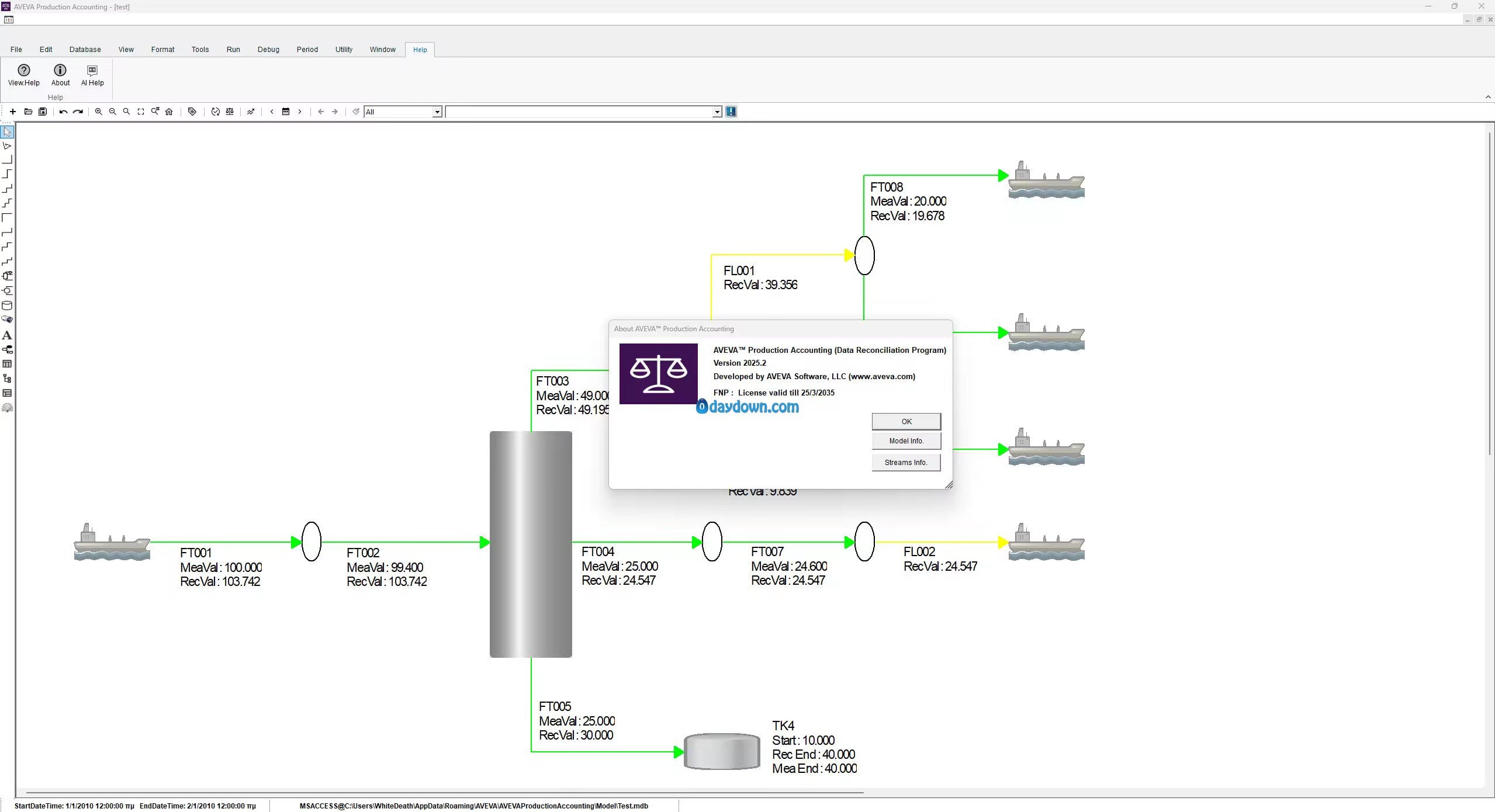This screenshot has width=1495, height=812.
Task: Select the text tool letter A
Action: click(7, 335)
